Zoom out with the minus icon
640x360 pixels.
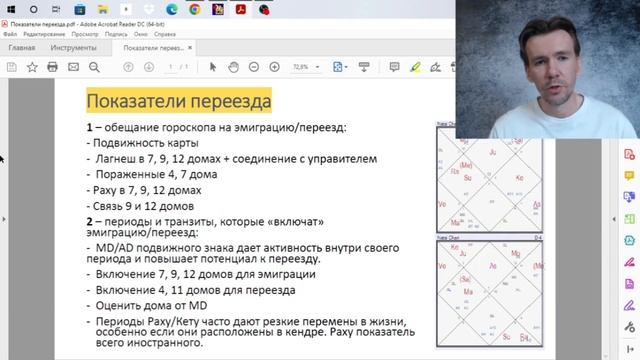pyautogui.click(x=254, y=67)
